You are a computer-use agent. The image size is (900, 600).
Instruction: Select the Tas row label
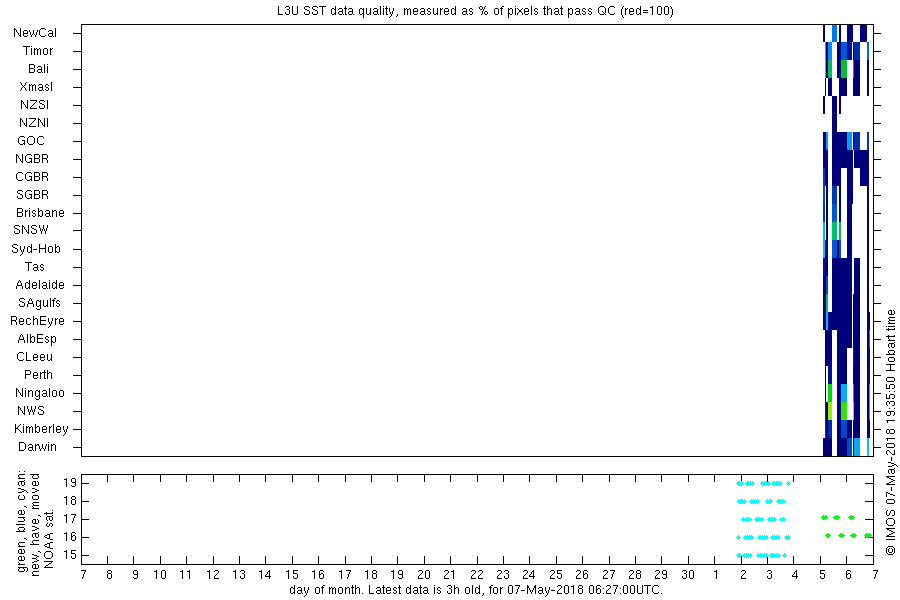[34, 267]
